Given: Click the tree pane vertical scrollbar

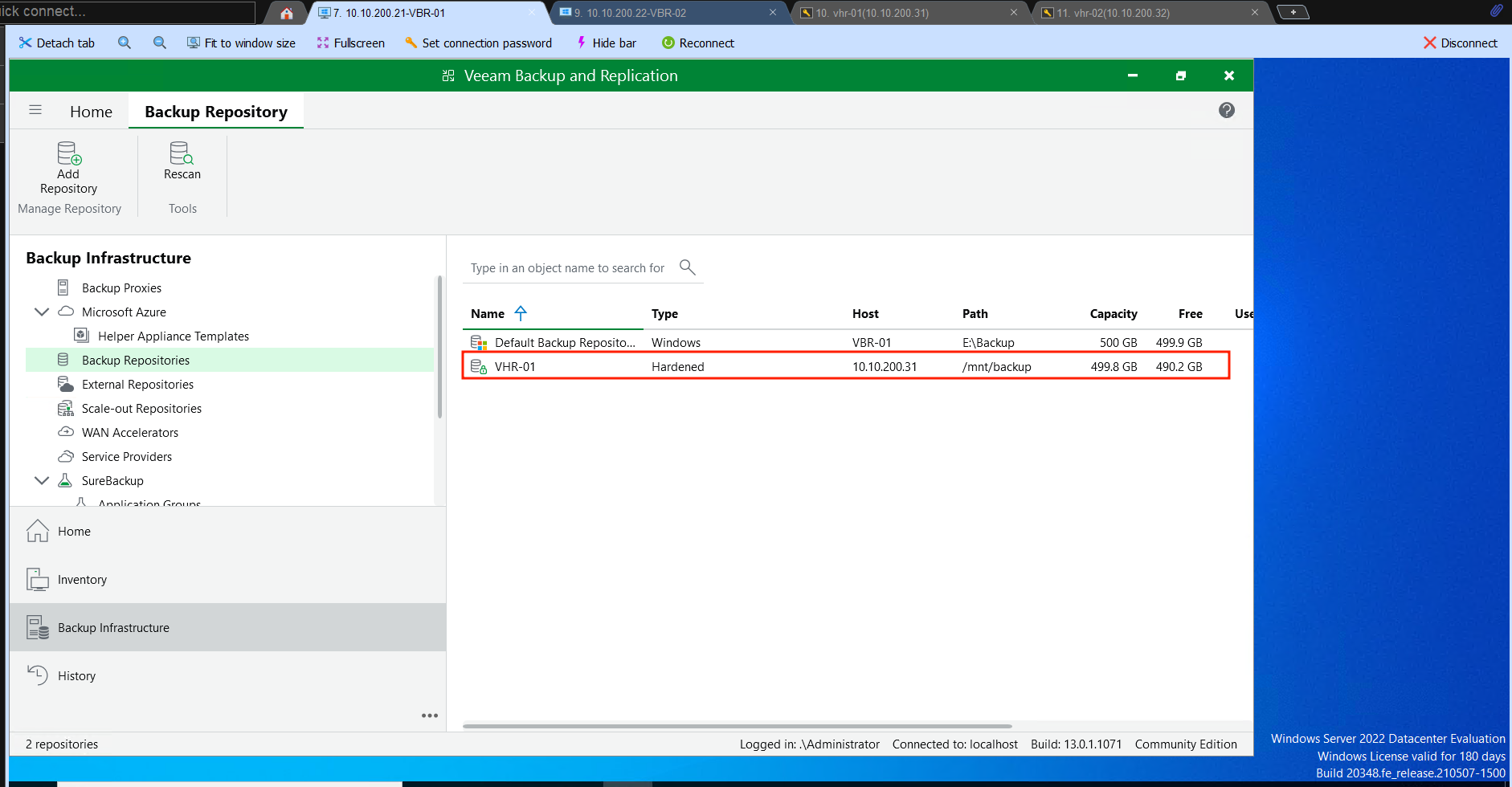Looking at the screenshot, I should [439, 347].
